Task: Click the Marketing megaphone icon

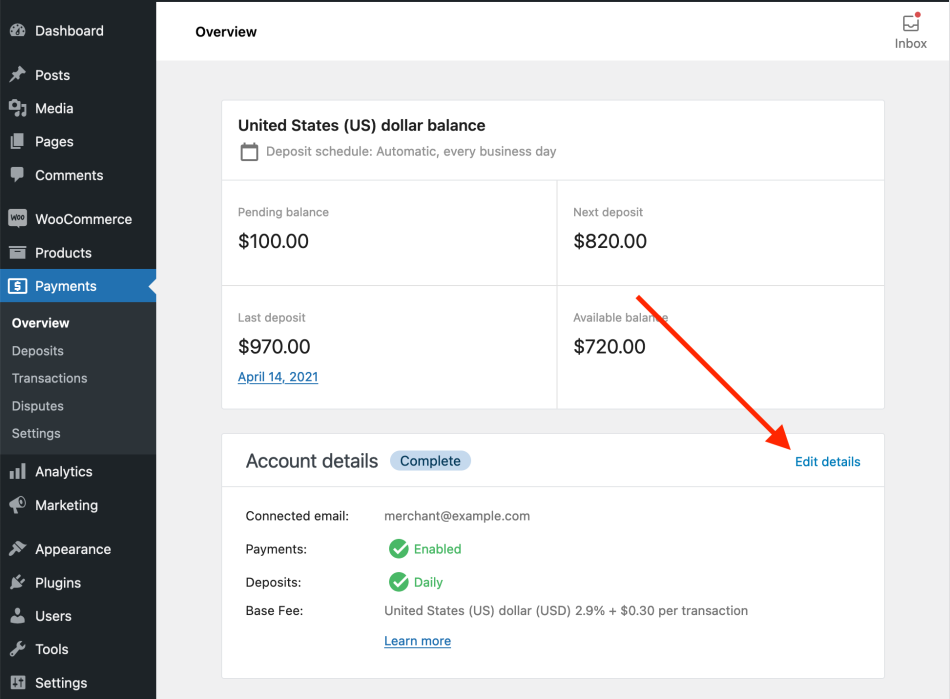Action: coord(17,505)
